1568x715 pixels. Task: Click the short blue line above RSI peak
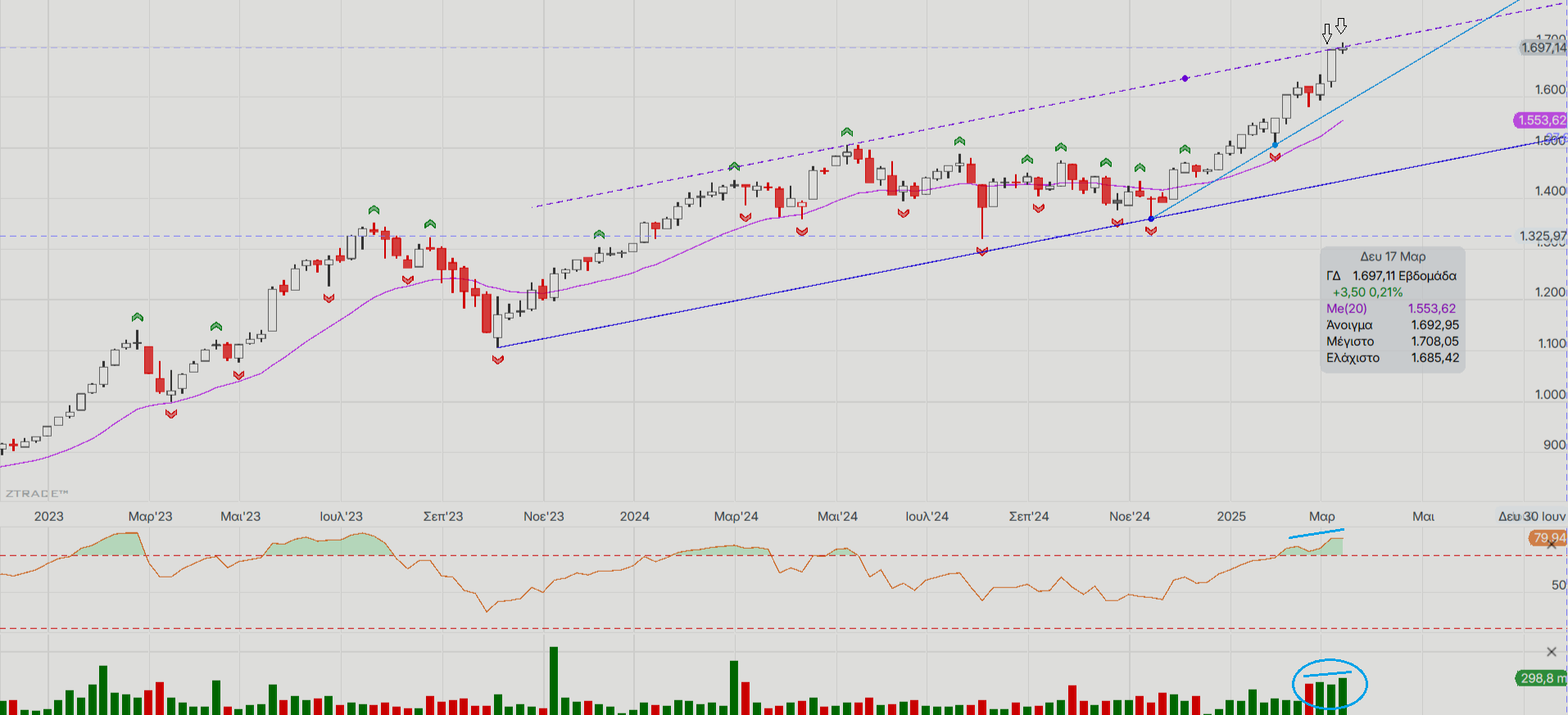point(1316,534)
